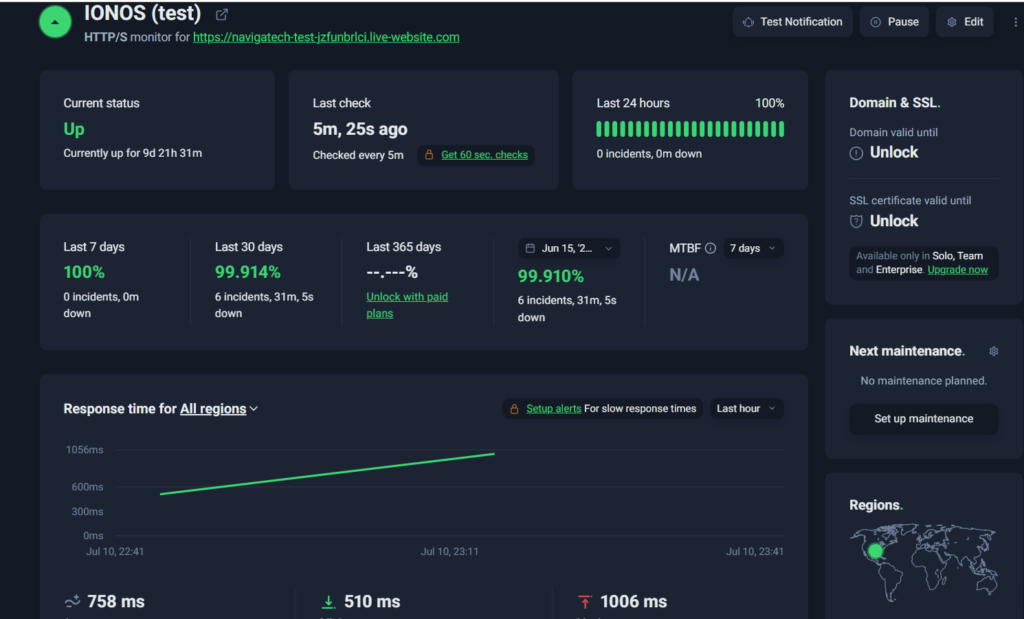The width and height of the screenshot is (1024, 619).
Task: Click Set up maintenance button
Action: click(x=923, y=419)
